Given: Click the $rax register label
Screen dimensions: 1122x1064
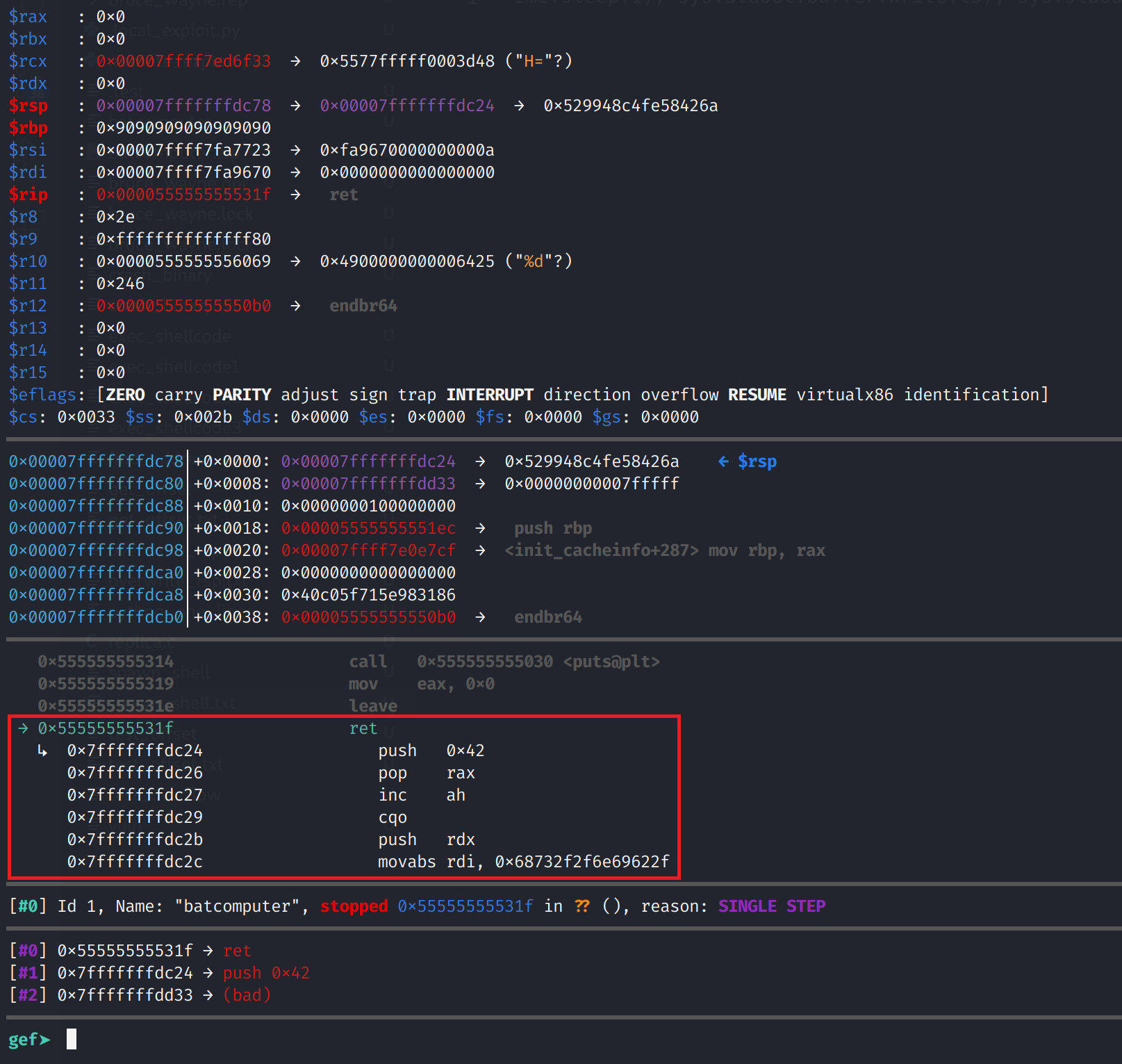Looking at the screenshot, I should point(28,17).
